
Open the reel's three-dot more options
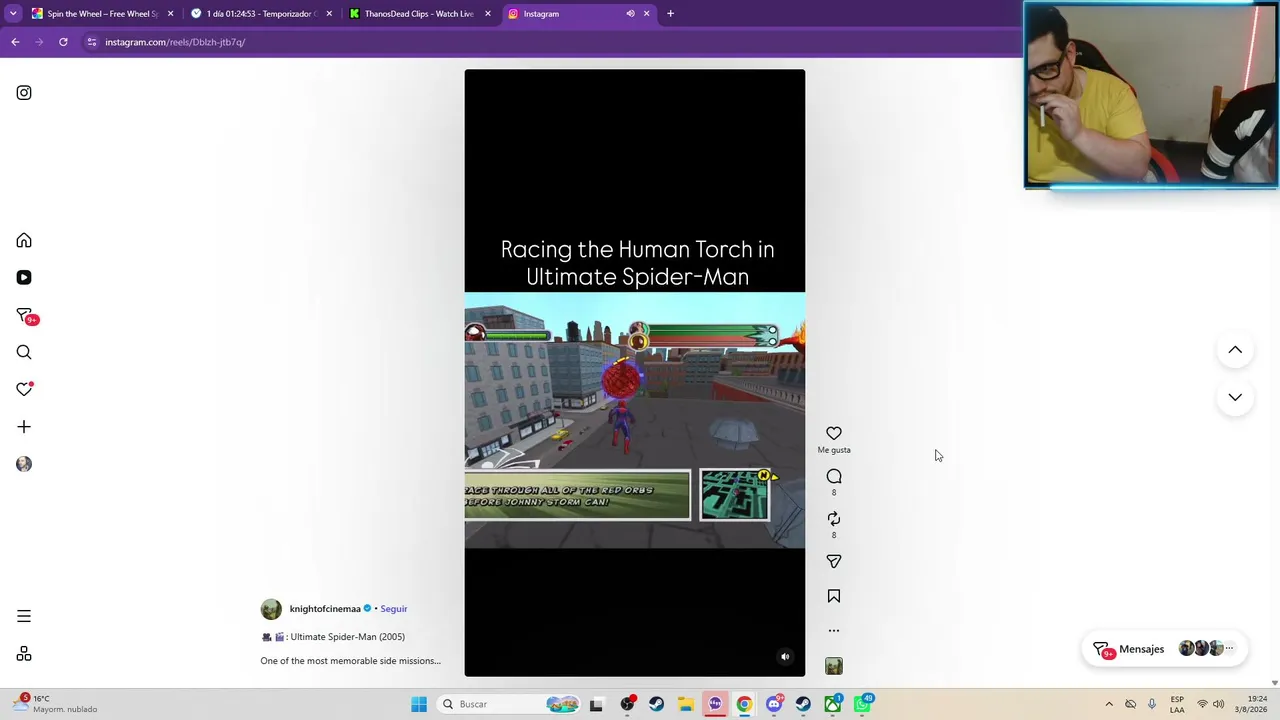834,631
